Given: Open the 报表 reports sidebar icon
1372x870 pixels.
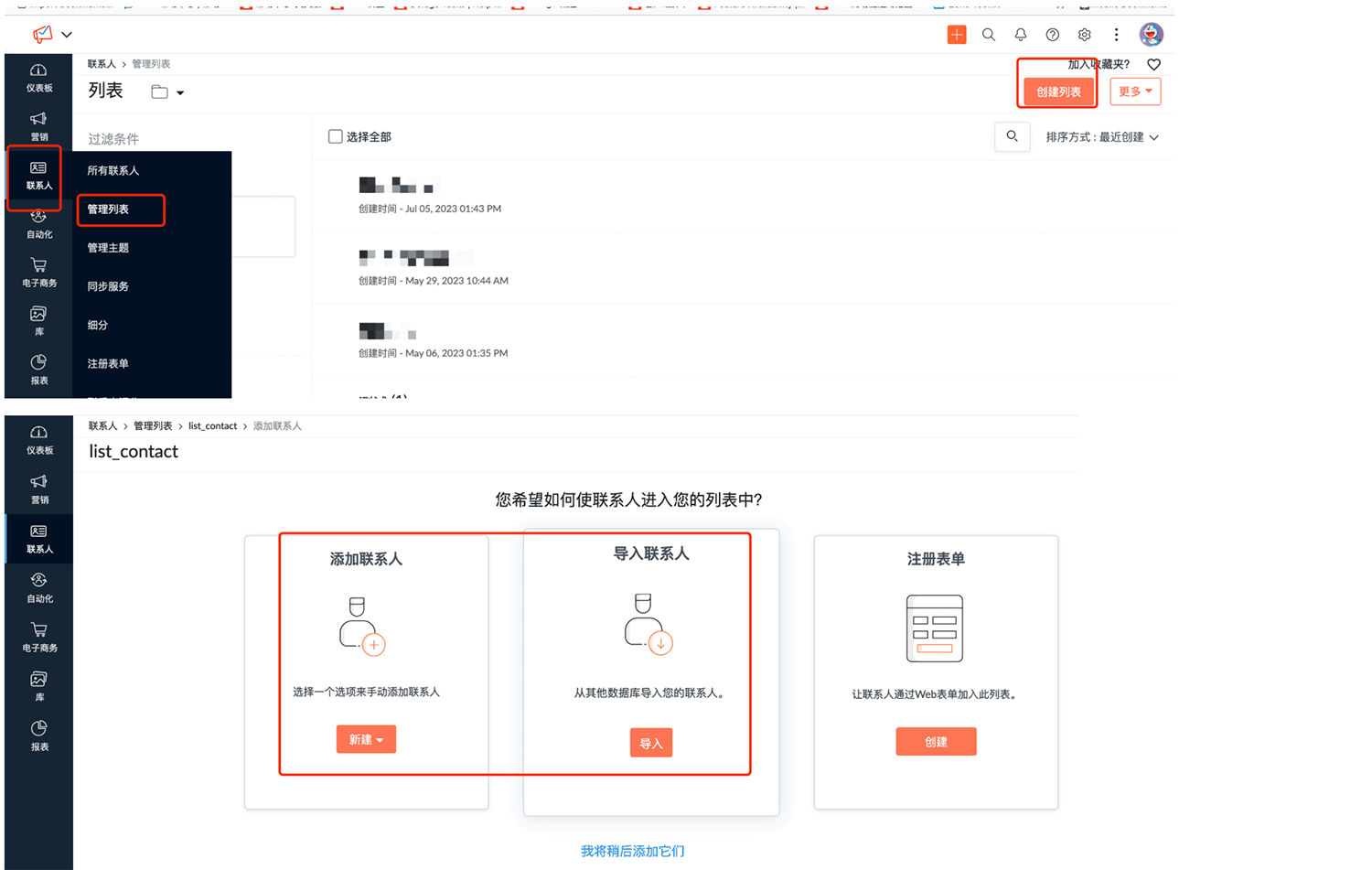Looking at the screenshot, I should tap(38, 370).
